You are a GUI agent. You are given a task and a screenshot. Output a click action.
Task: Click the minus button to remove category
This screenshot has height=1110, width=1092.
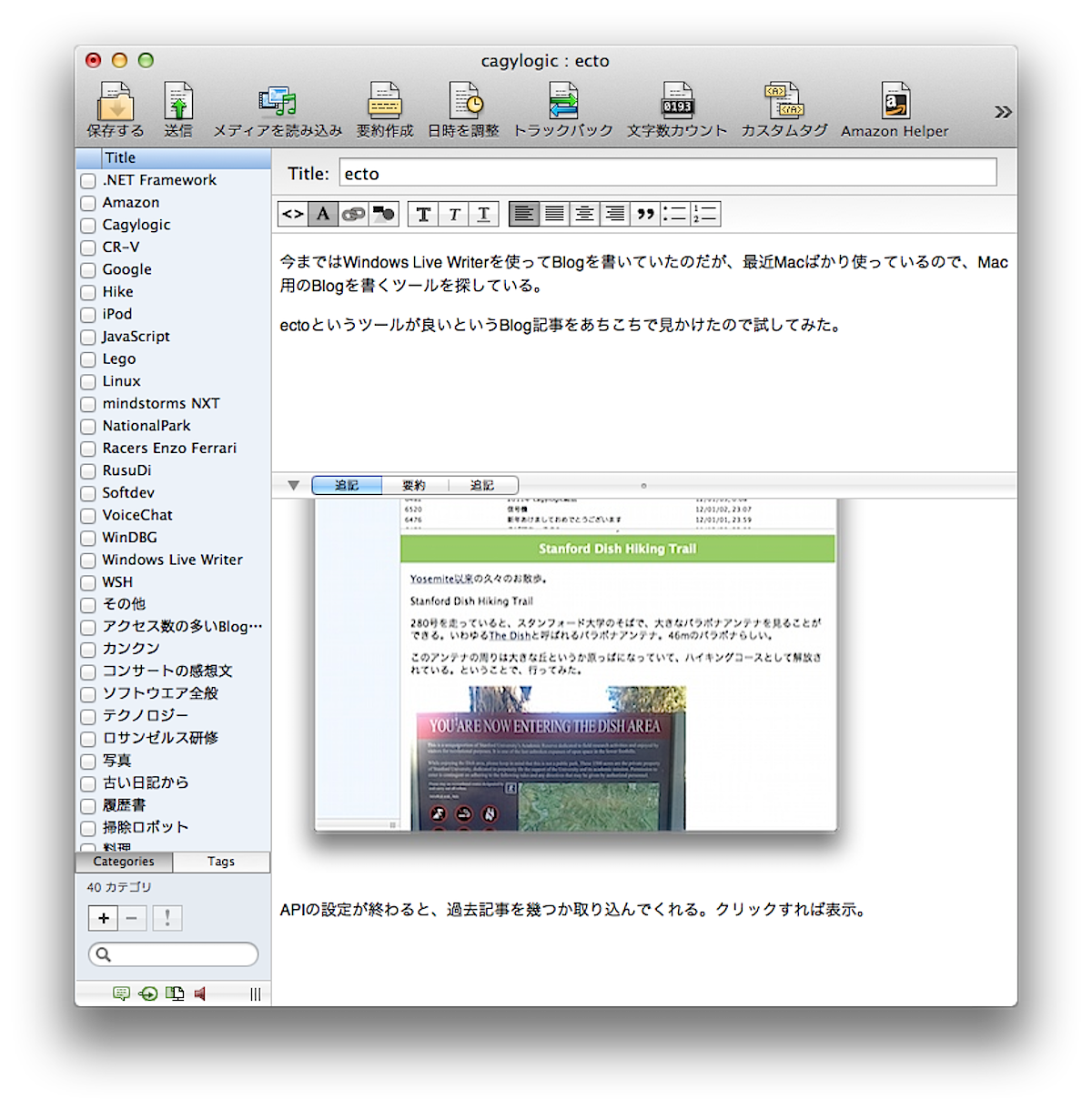(x=132, y=918)
